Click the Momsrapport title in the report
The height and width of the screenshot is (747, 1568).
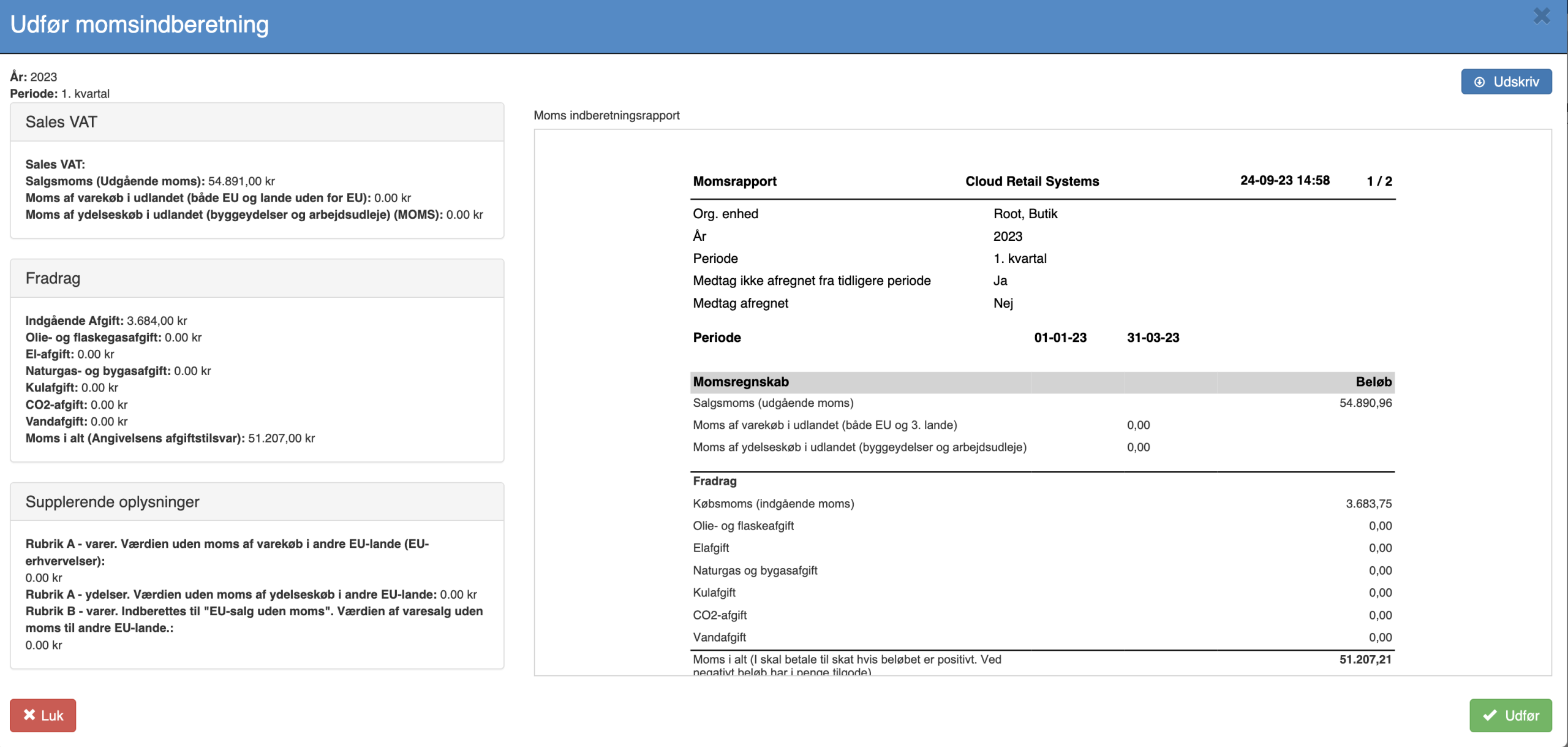734,181
